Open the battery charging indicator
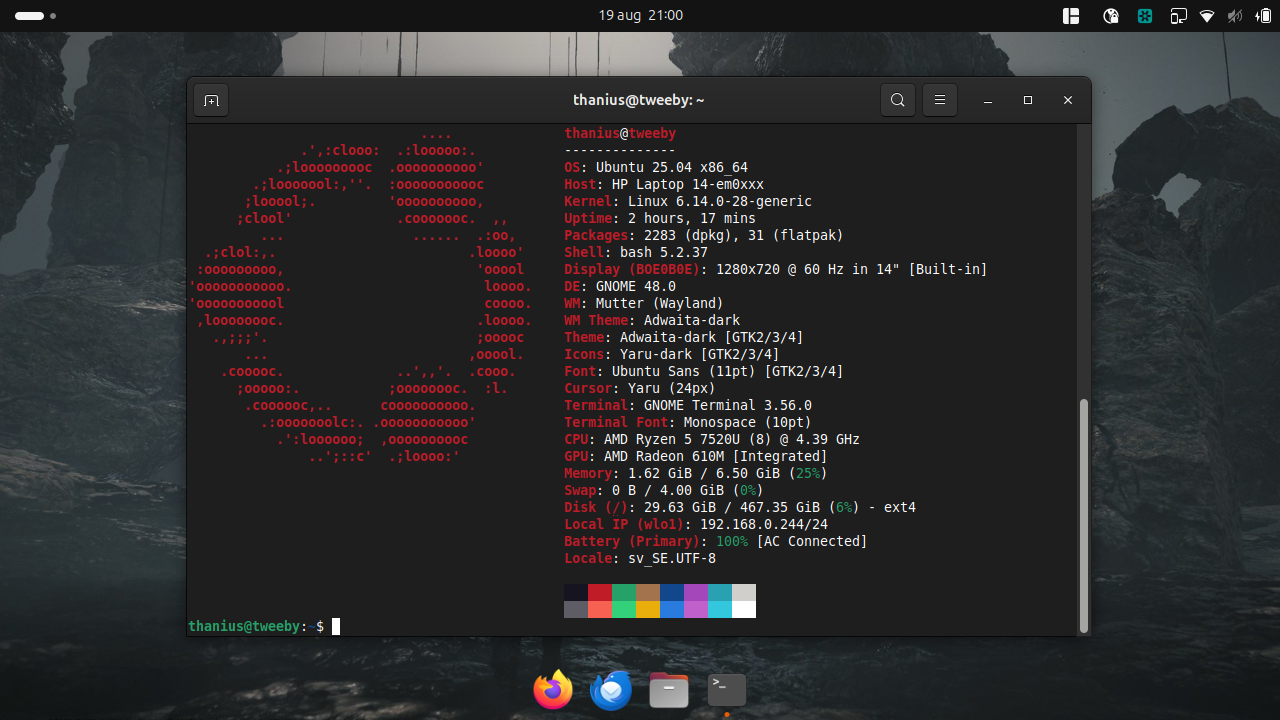The height and width of the screenshot is (720, 1280). (x=1263, y=16)
